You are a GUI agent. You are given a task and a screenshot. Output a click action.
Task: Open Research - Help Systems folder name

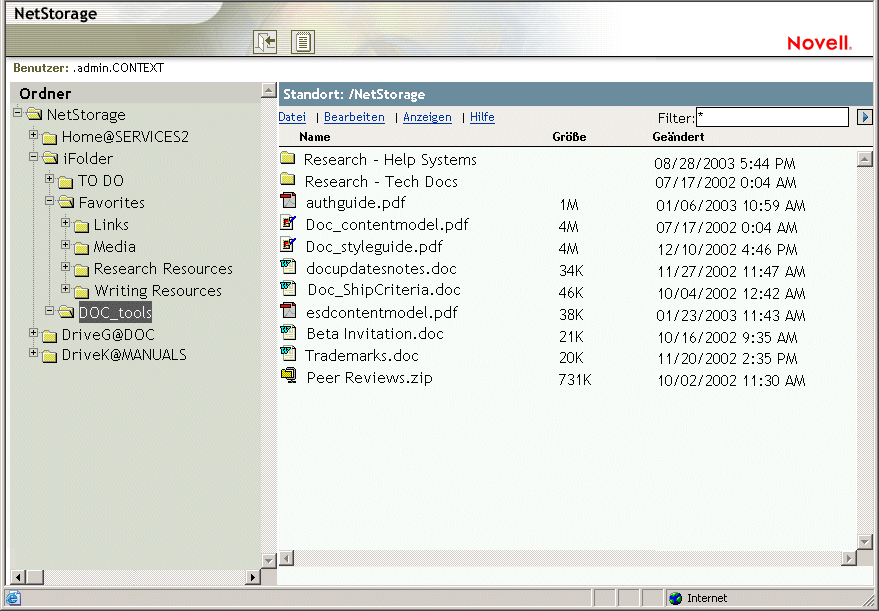(x=390, y=160)
